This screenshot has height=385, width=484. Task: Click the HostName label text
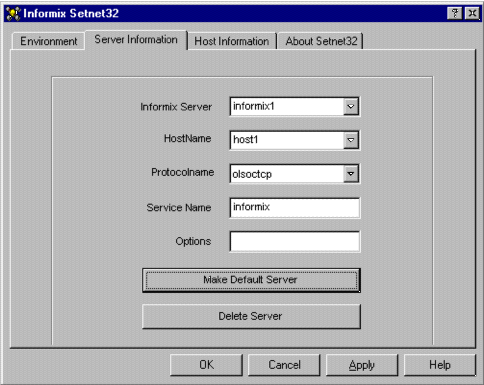(188, 139)
